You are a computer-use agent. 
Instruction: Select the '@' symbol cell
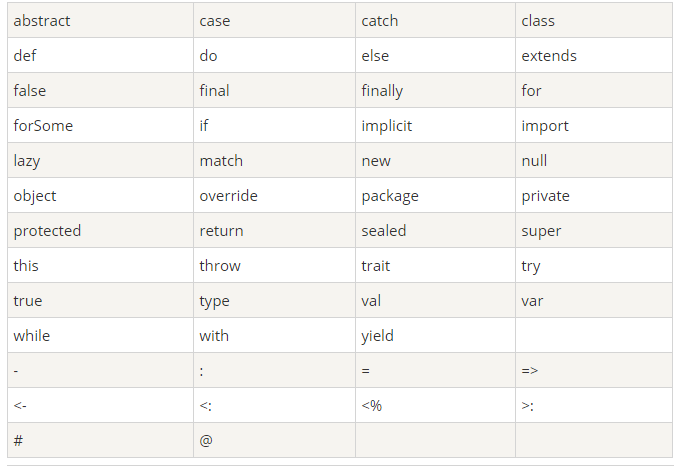click(274, 440)
